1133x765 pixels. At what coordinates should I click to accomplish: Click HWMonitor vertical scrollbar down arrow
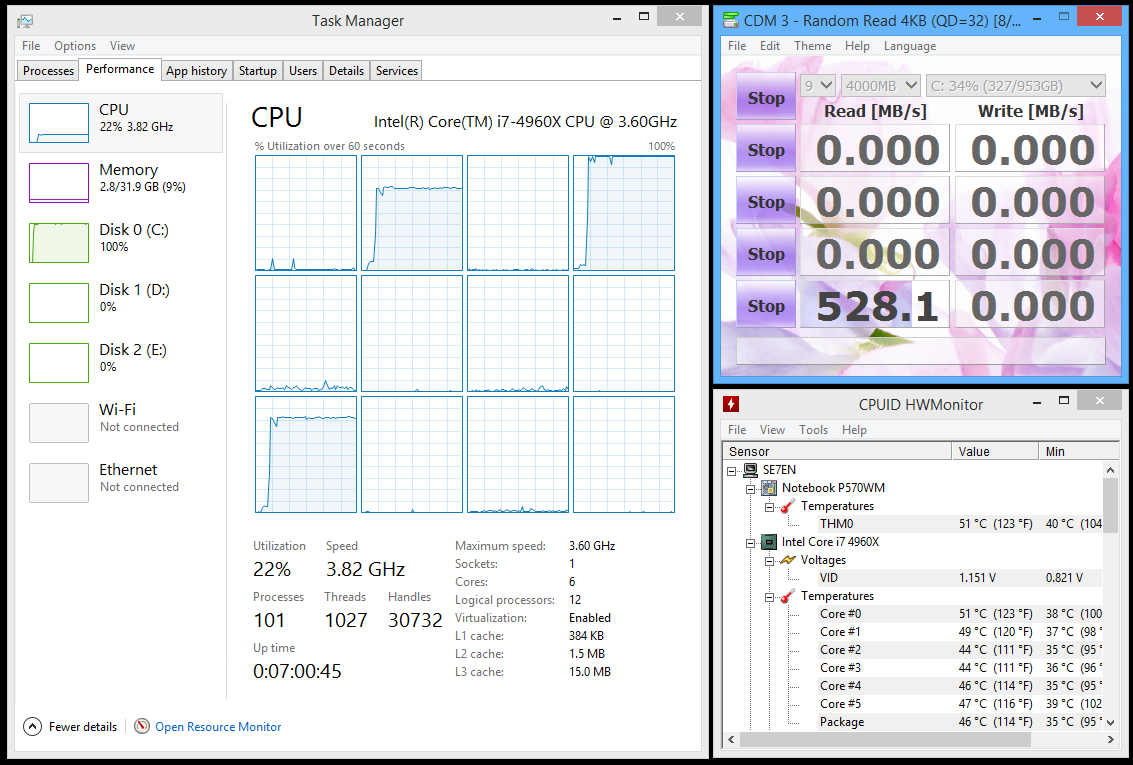1111,722
